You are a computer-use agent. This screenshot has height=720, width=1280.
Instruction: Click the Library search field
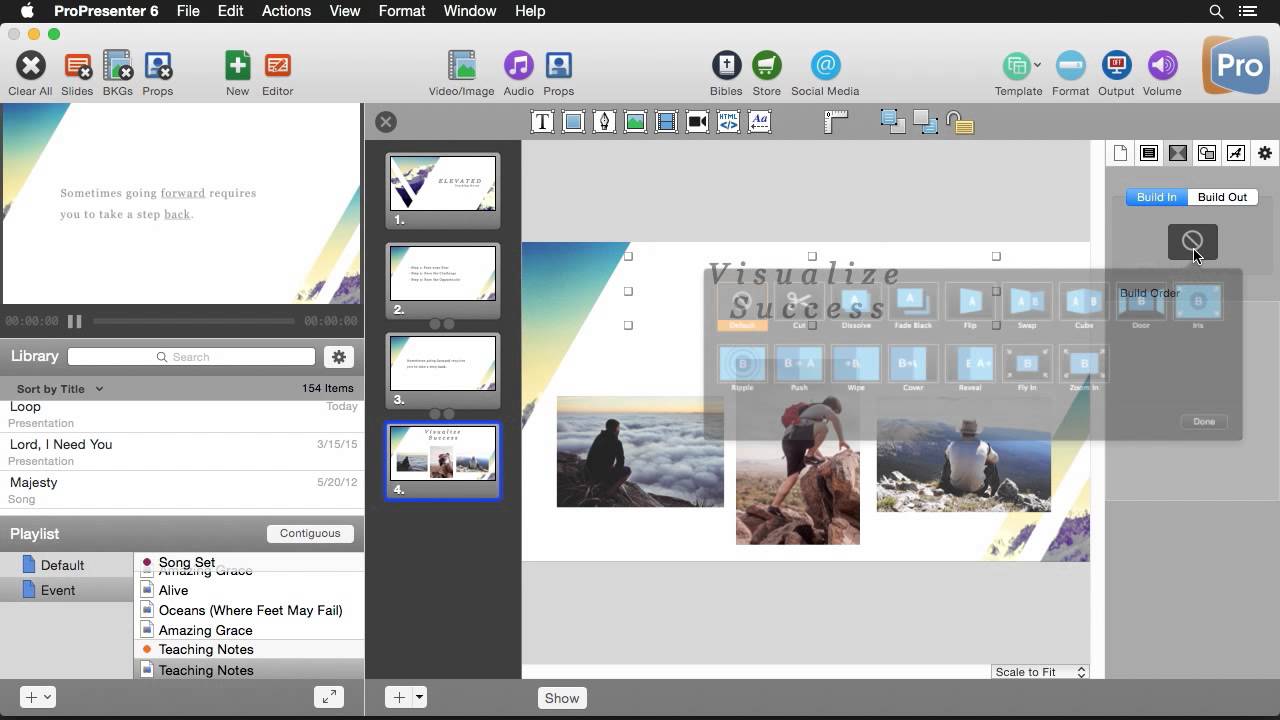(x=192, y=357)
